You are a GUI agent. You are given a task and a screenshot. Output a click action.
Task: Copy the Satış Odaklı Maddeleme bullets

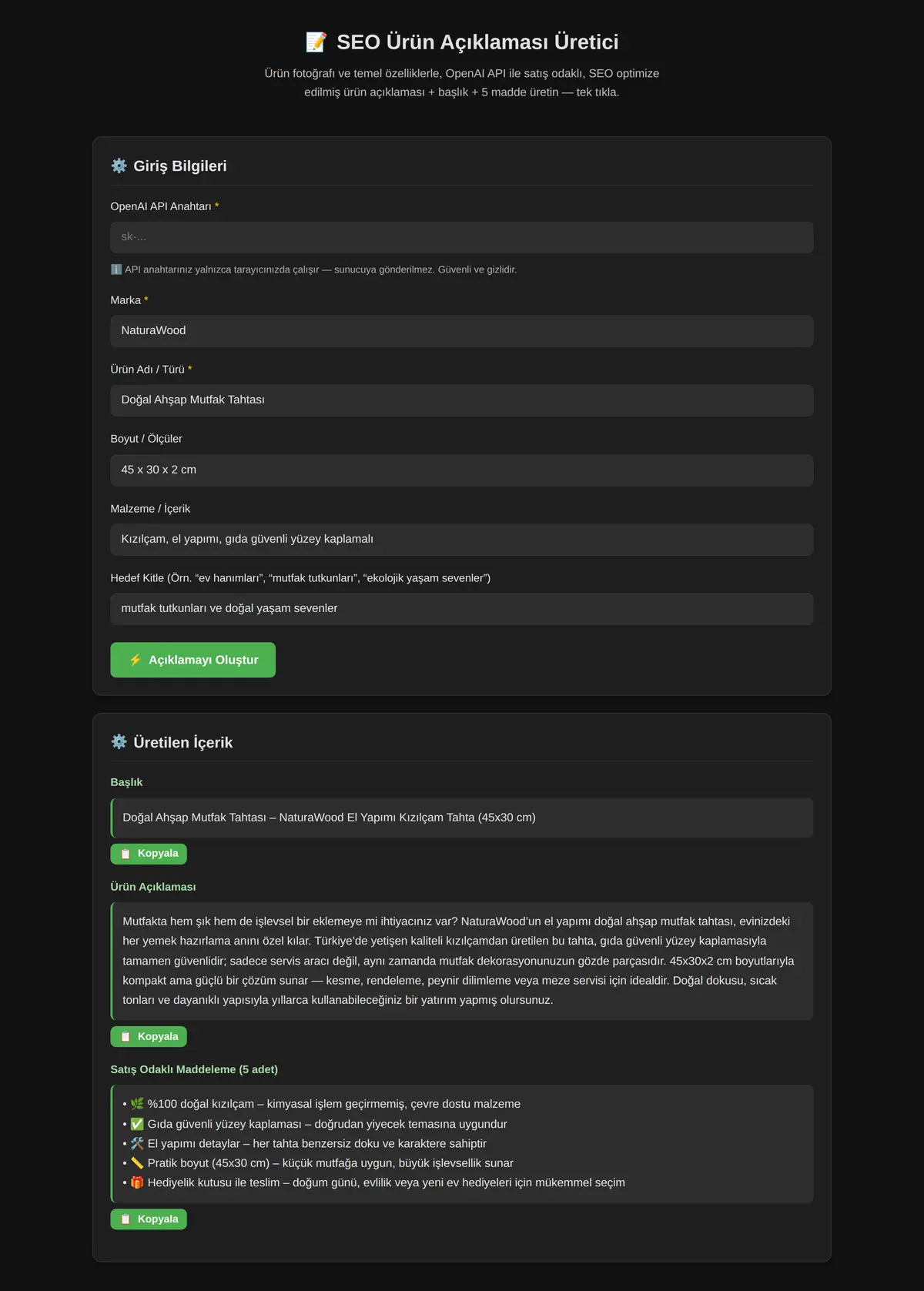tap(149, 1219)
